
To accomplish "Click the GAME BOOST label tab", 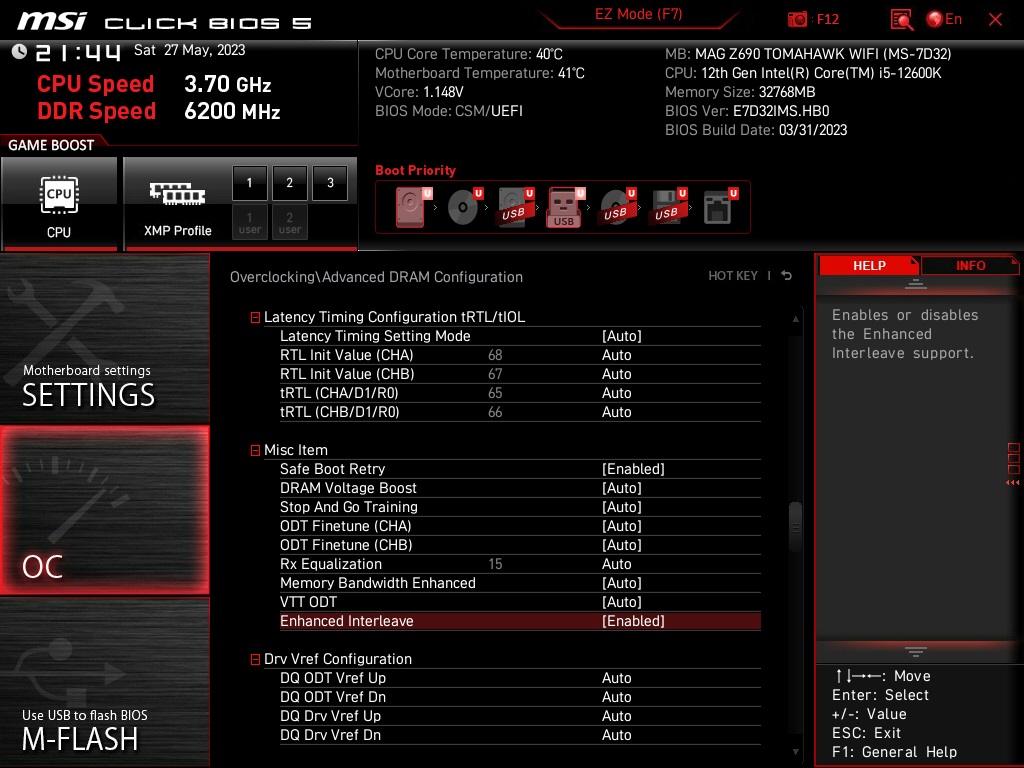I will [x=51, y=145].
